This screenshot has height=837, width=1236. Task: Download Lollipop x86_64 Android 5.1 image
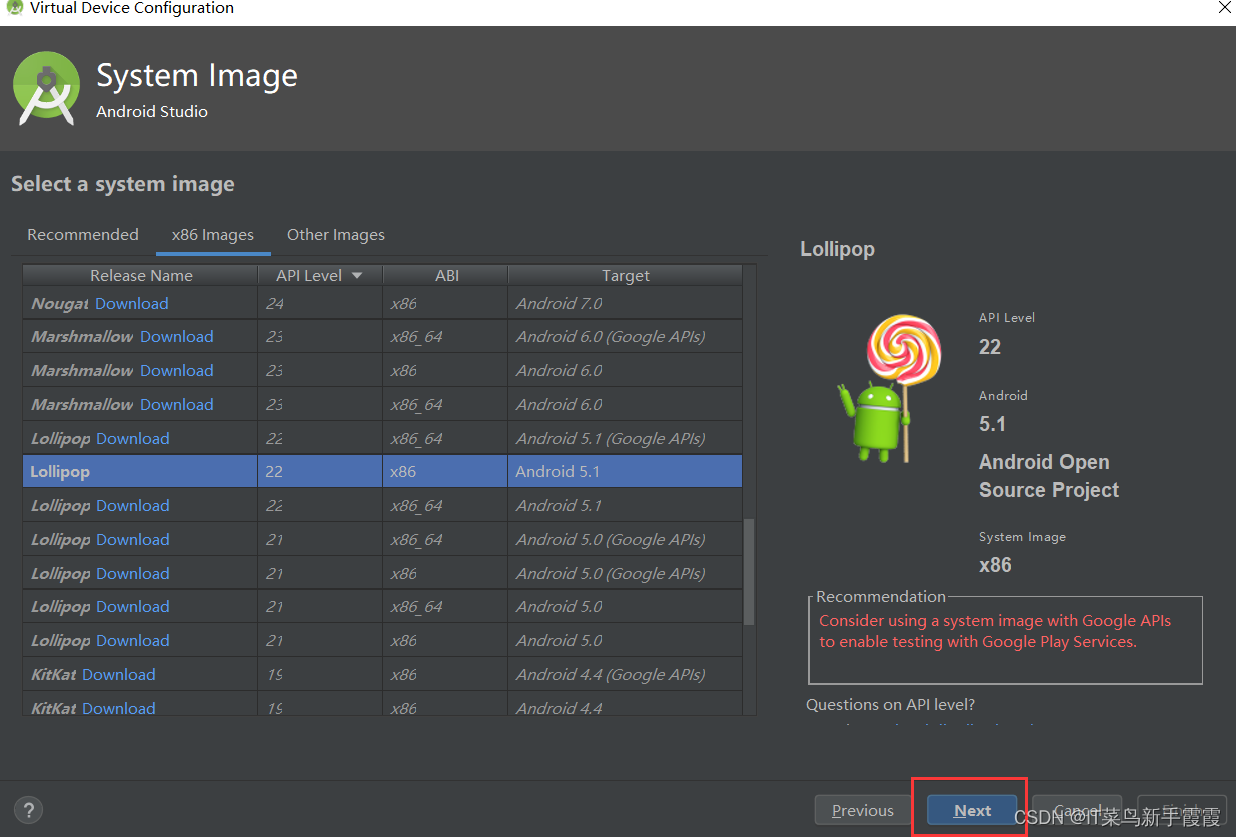click(133, 505)
